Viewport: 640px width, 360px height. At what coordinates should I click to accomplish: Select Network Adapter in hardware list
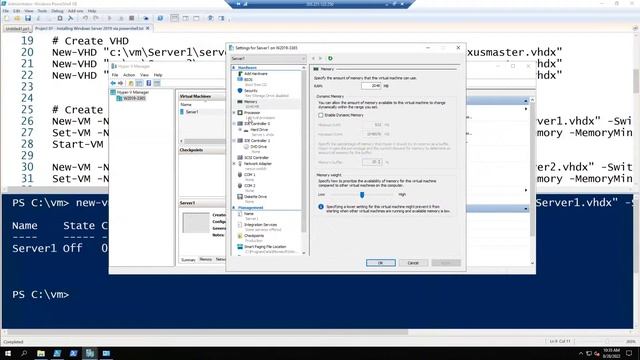click(258, 163)
